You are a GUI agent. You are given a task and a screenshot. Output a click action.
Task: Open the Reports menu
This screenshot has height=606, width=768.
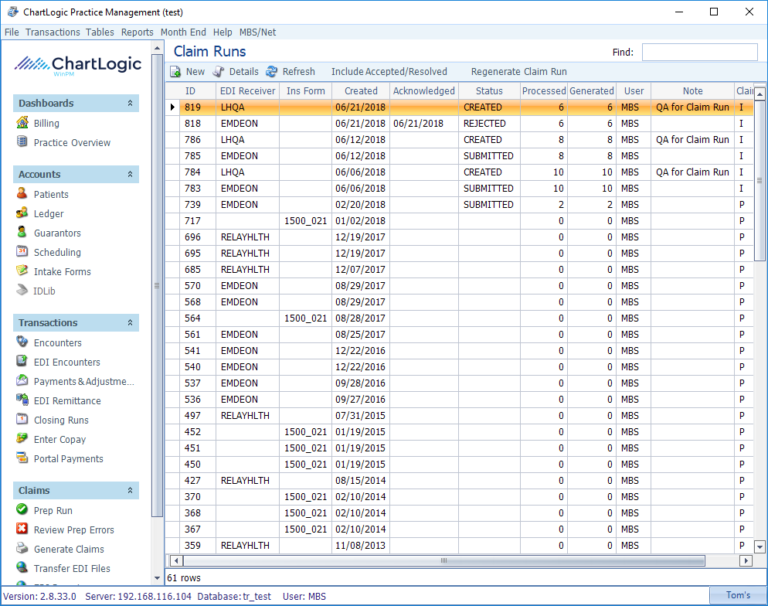tap(137, 32)
